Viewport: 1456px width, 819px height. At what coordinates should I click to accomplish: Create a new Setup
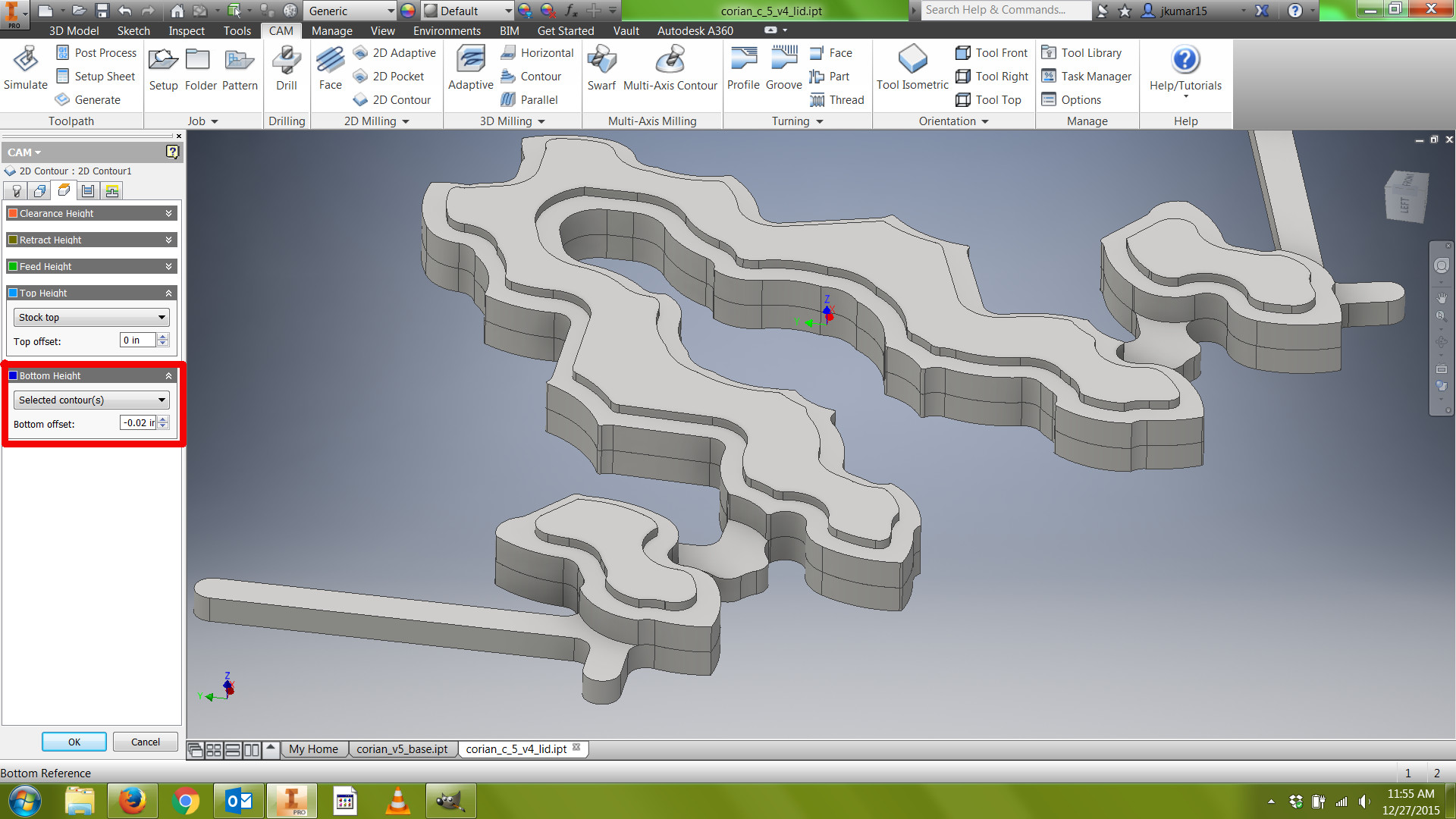point(163,68)
